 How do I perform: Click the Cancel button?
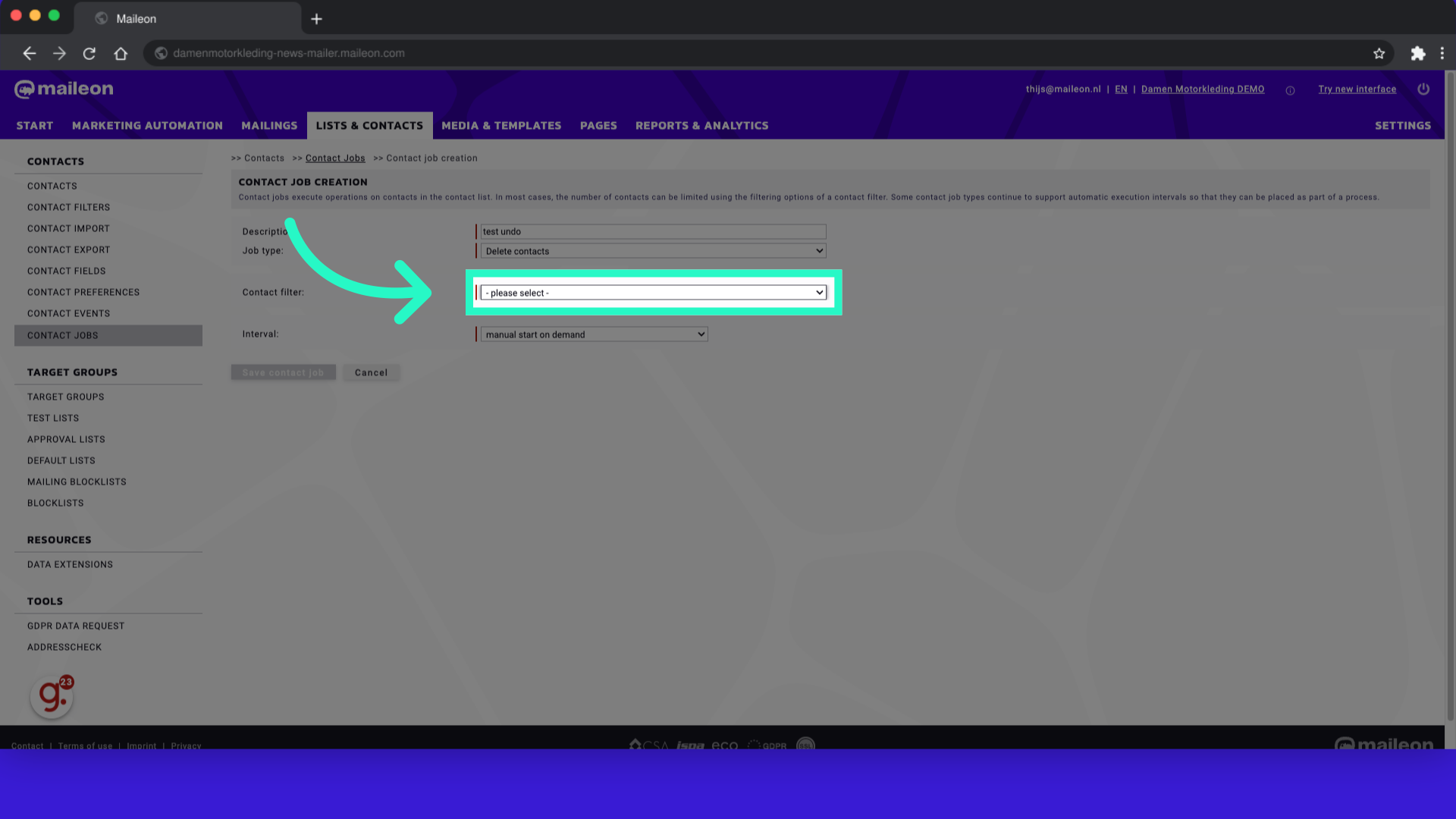coord(371,371)
